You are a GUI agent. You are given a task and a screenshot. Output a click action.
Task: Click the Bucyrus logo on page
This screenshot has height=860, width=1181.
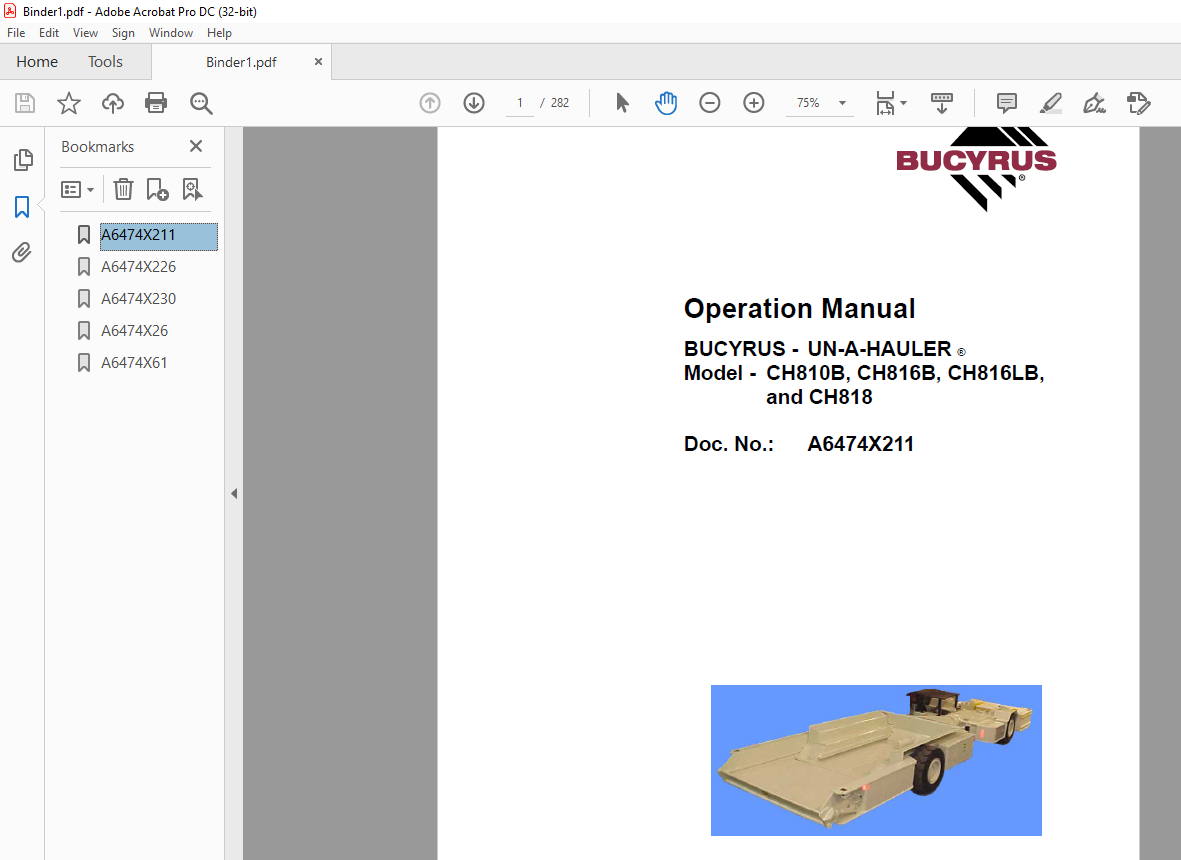976,169
